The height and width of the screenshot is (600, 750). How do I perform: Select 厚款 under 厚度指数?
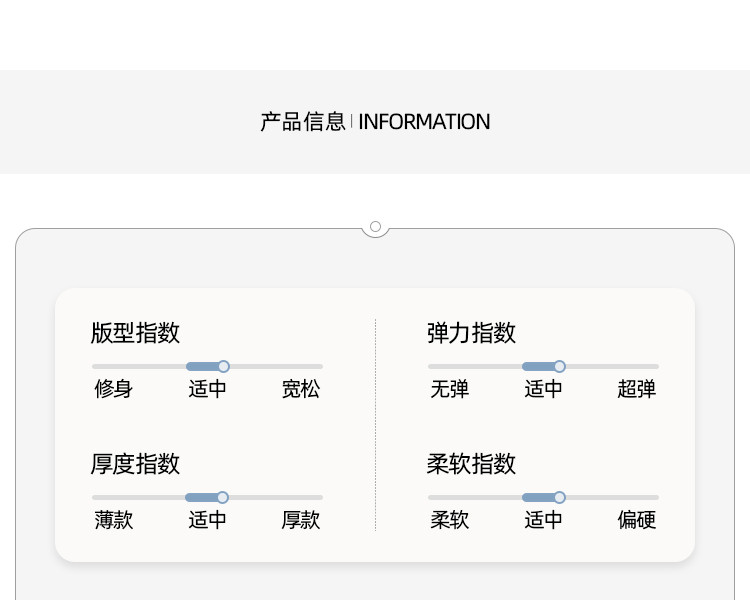(301, 520)
